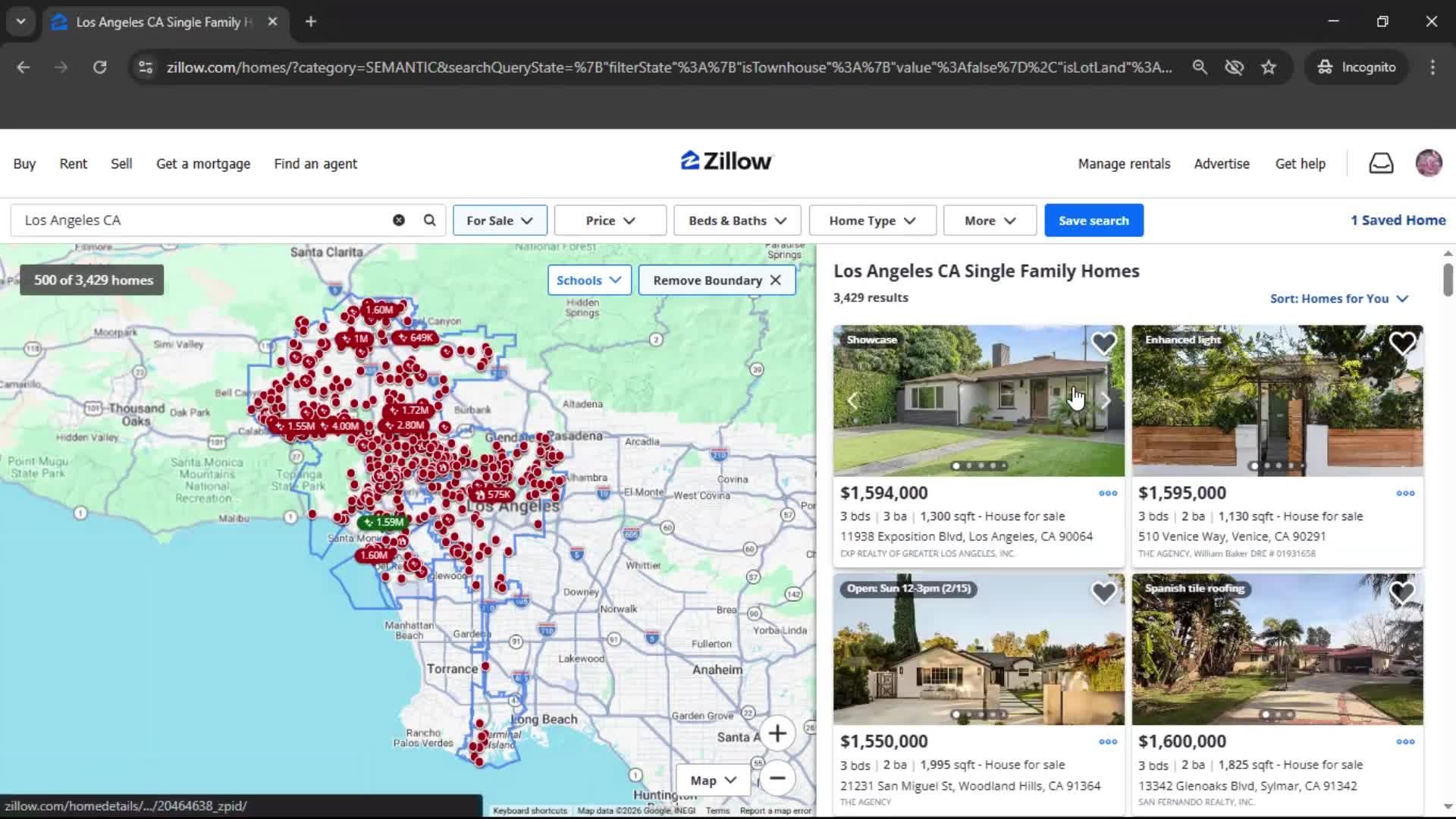Click the Save search button
1456x819 pixels.
pyautogui.click(x=1094, y=221)
